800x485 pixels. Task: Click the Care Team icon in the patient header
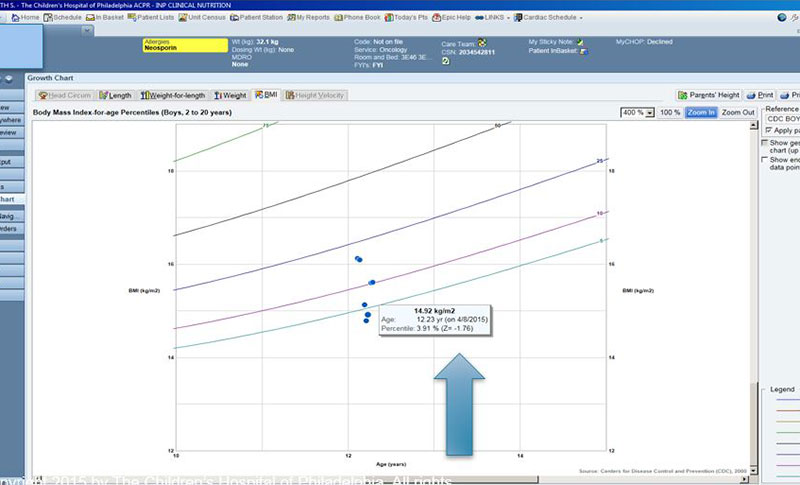point(482,43)
